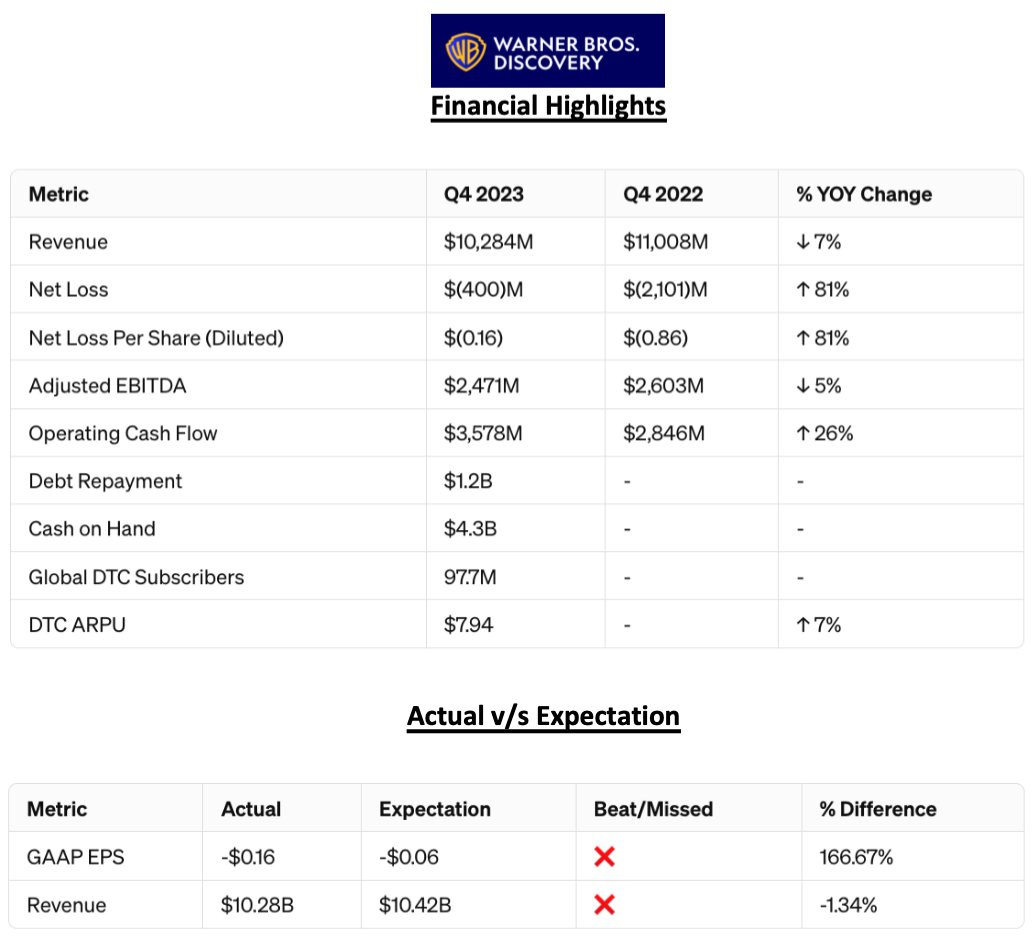Click the Beat/Missed column header

(653, 809)
